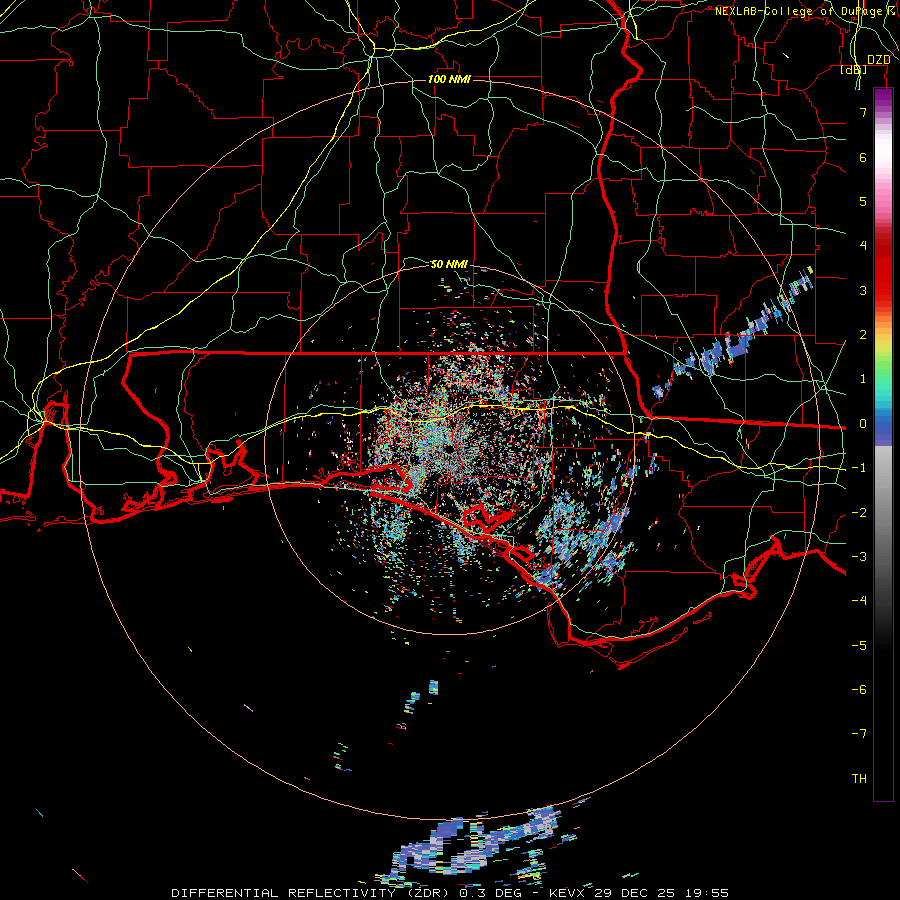
Task: Click the -1 value on the scale
Action: point(859,468)
